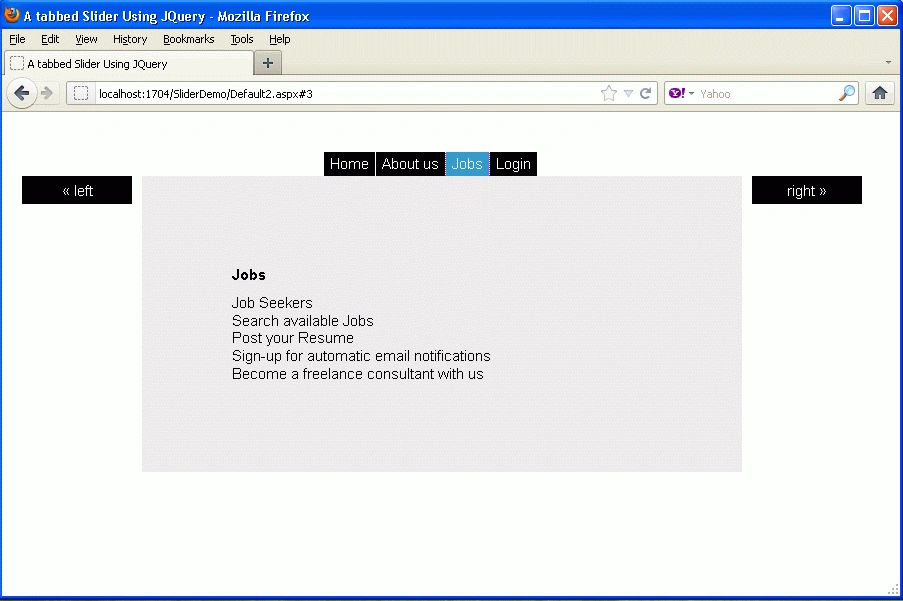Switch to the Home slider tab

(349, 164)
